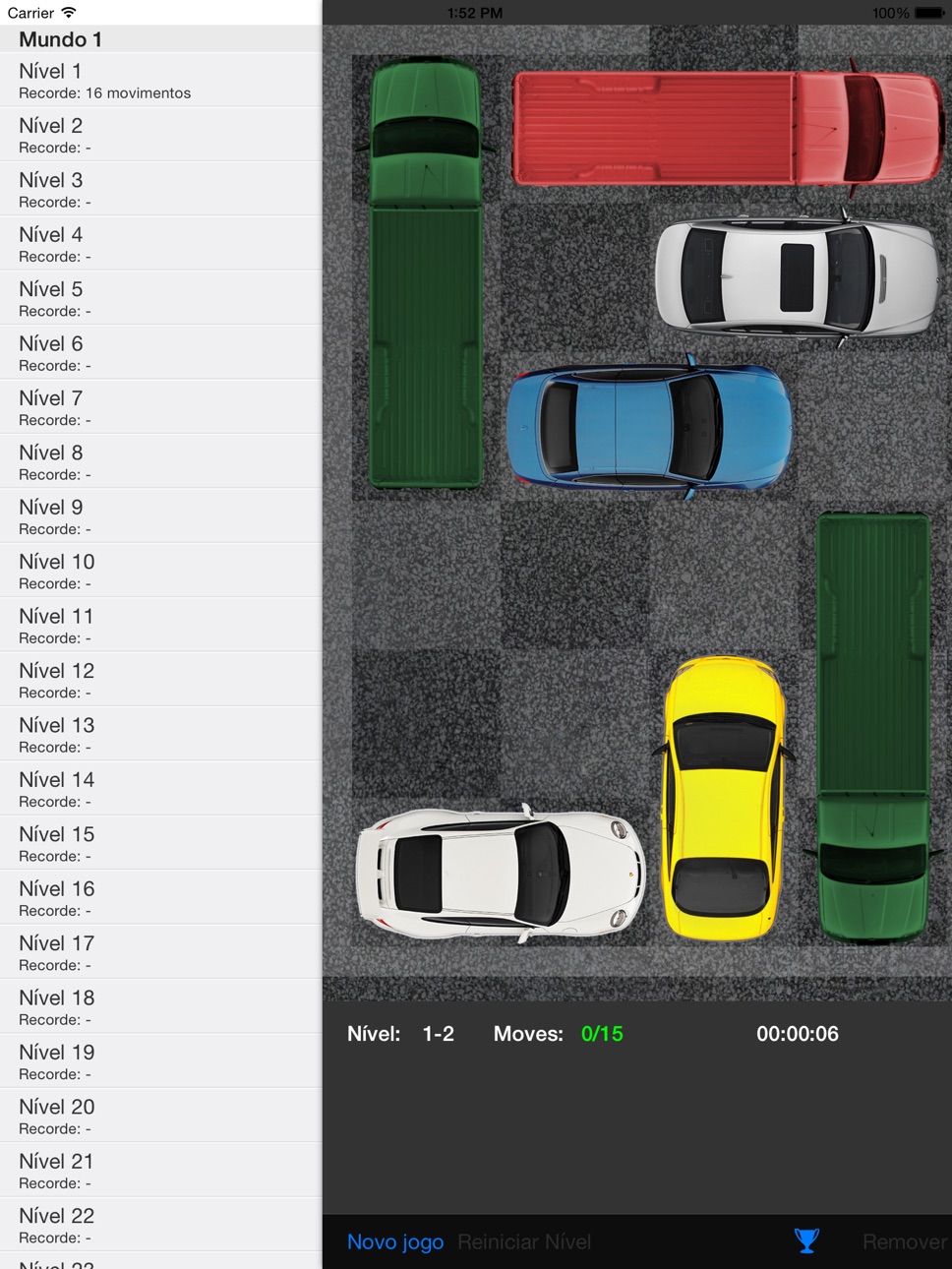Select the blue sedan car
952x1269 pixels.
[x=649, y=427]
